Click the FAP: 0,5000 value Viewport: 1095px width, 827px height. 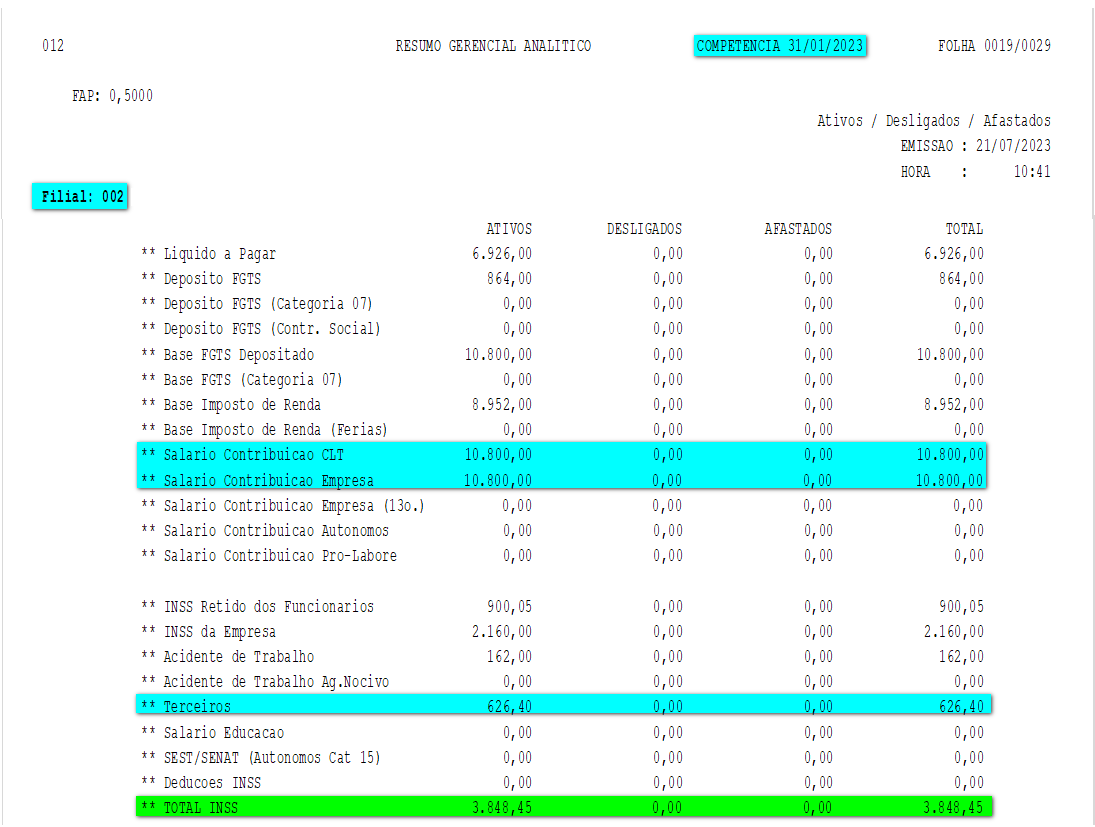[112, 96]
